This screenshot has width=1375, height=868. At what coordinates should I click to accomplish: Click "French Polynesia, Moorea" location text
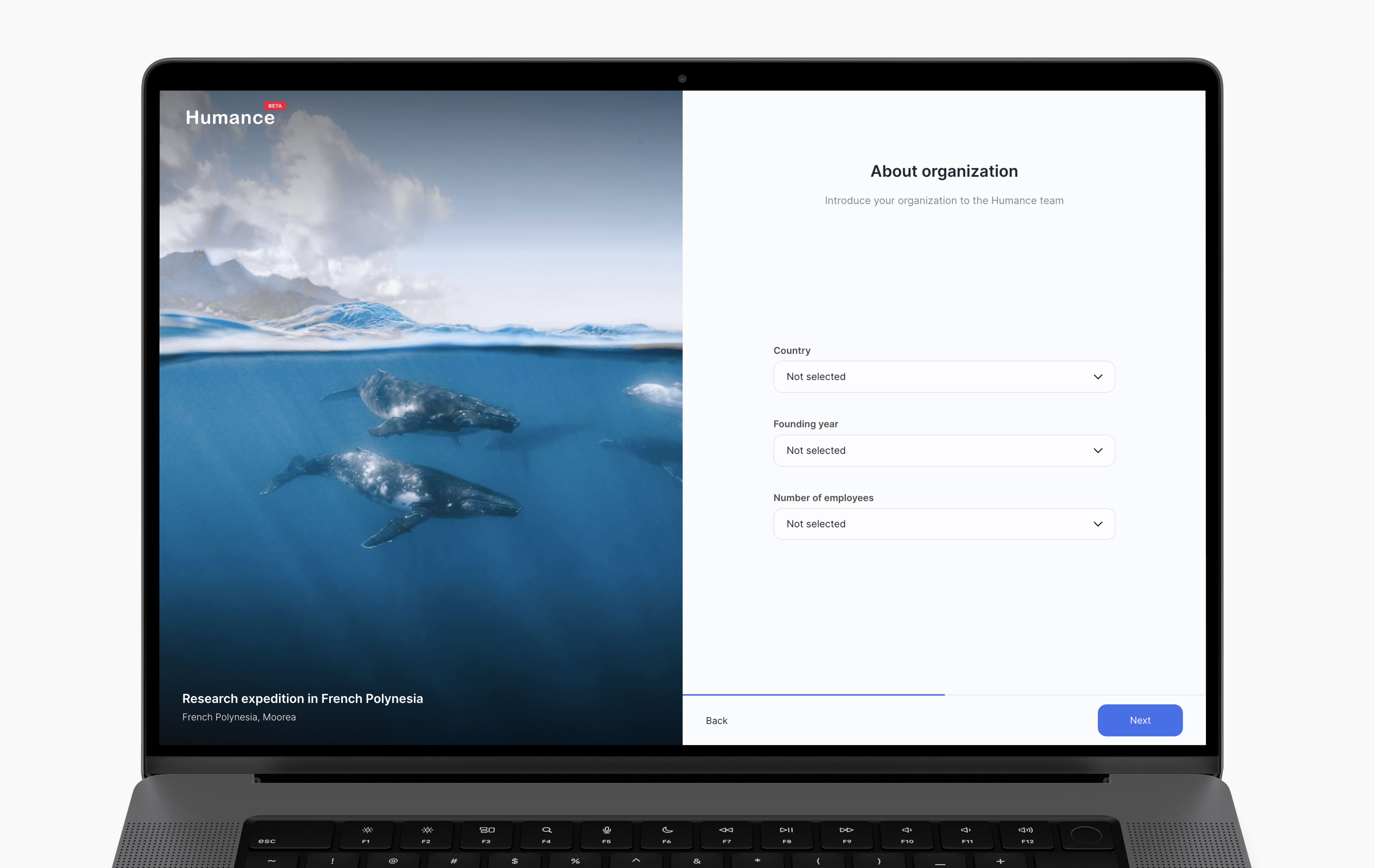point(239,717)
